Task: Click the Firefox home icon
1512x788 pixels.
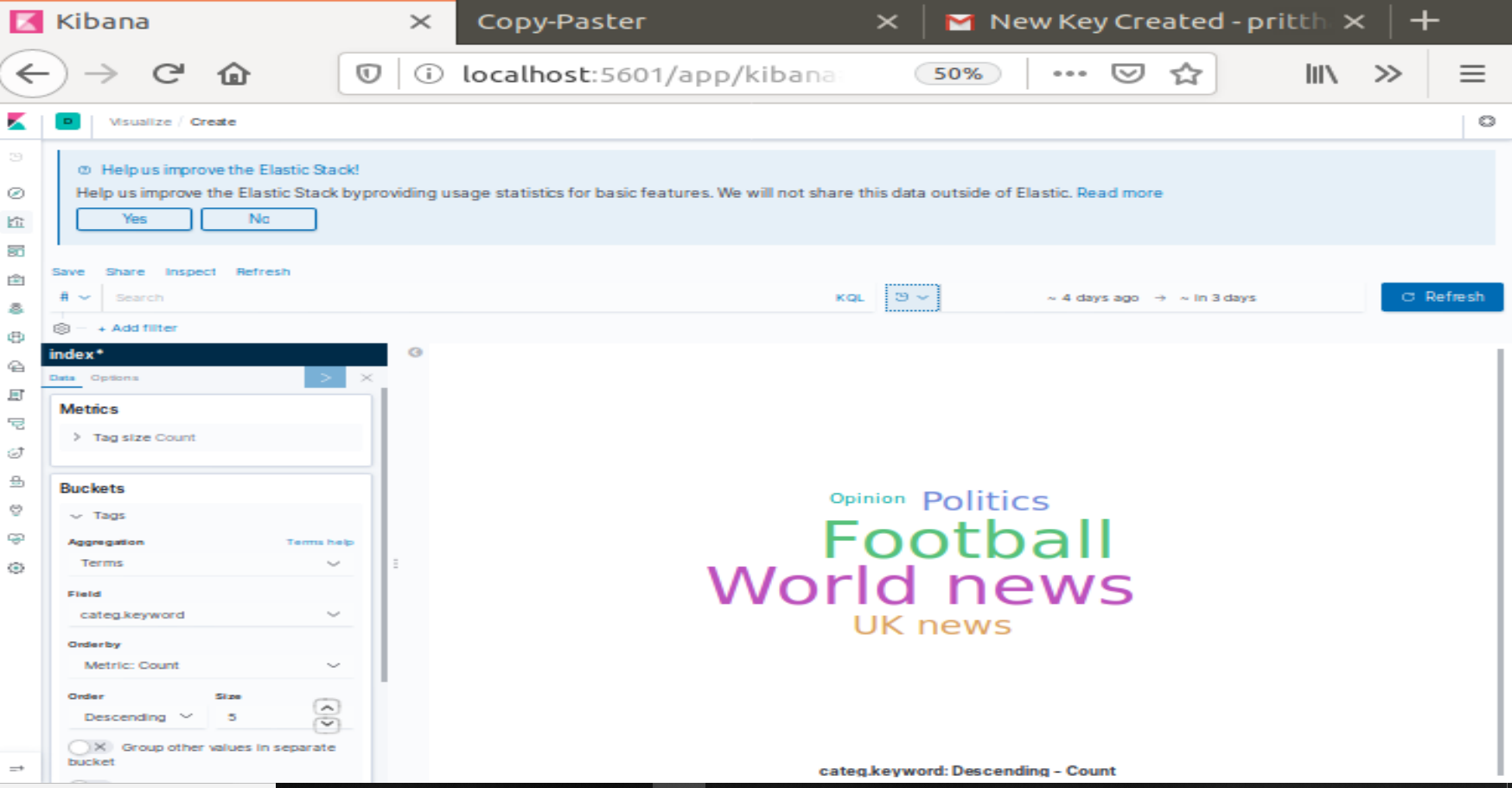Action: (x=233, y=73)
